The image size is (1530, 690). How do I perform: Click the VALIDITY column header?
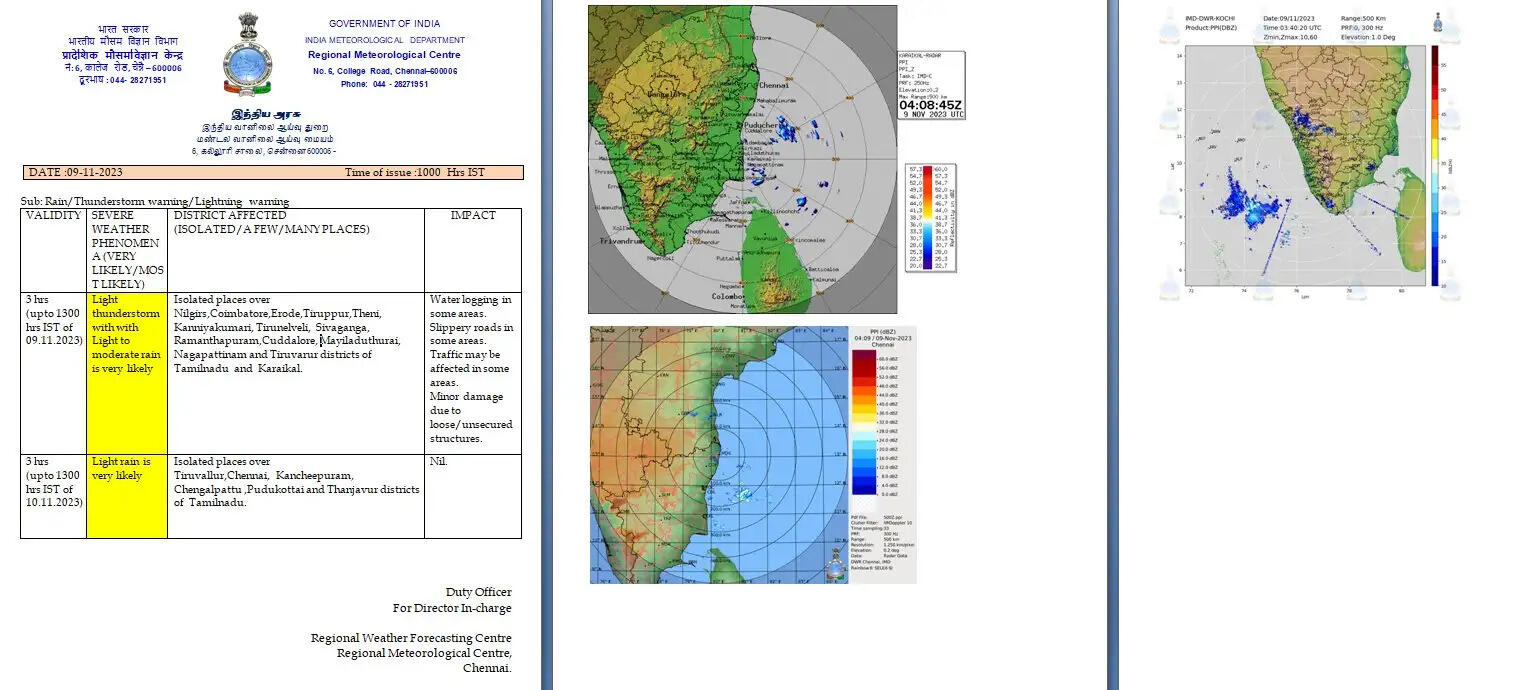click(53, 215)
